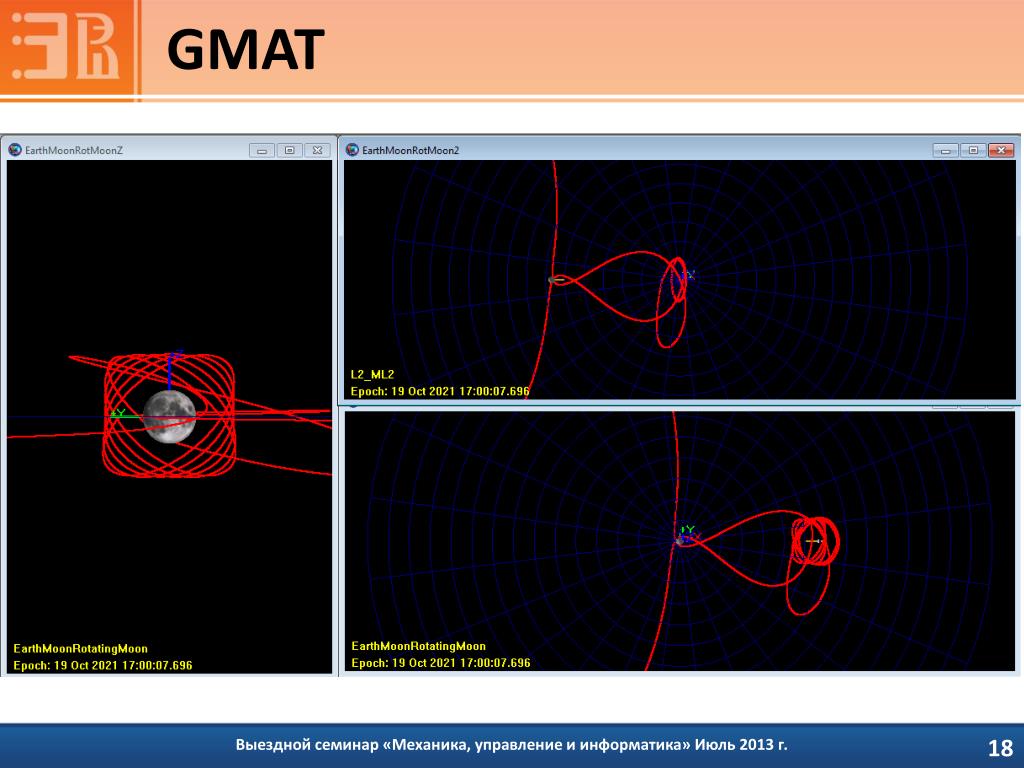Click the L2_ML2 label in the EarthMoonRotMoon2 view
Image resolution: width=1024 pixels, height=768 pixels.
372,375
